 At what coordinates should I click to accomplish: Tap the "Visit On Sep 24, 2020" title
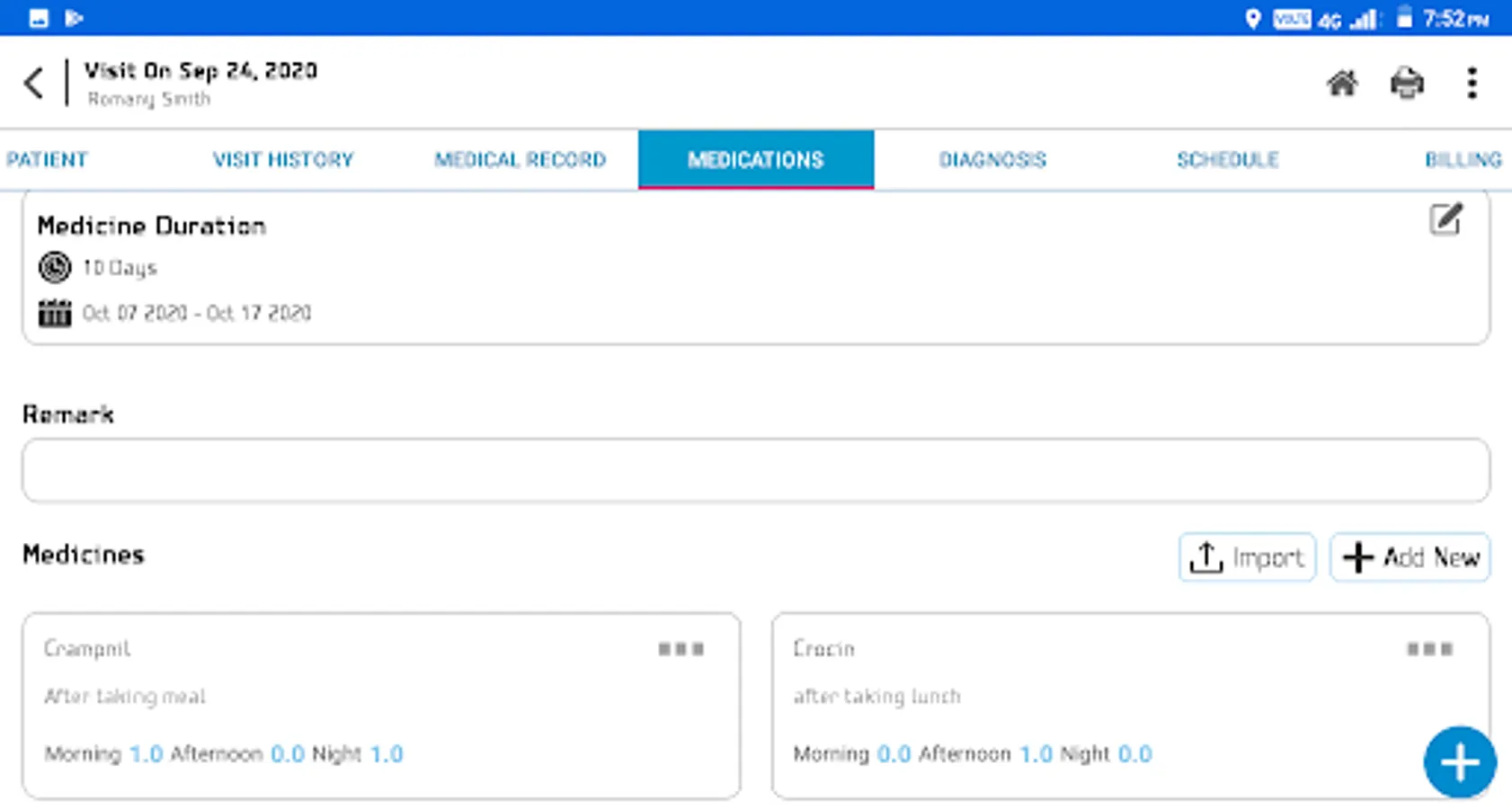click(x=200, y=71)
